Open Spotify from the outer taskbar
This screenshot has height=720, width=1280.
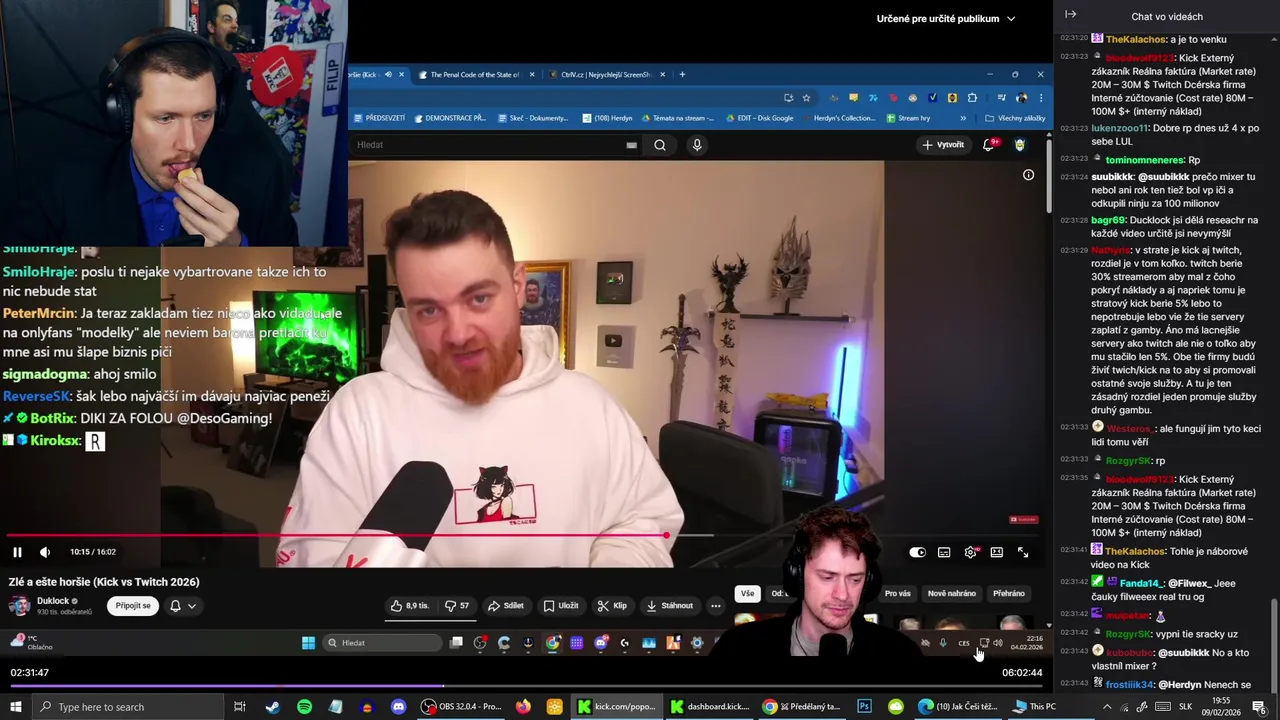click(x=304, y=707)
